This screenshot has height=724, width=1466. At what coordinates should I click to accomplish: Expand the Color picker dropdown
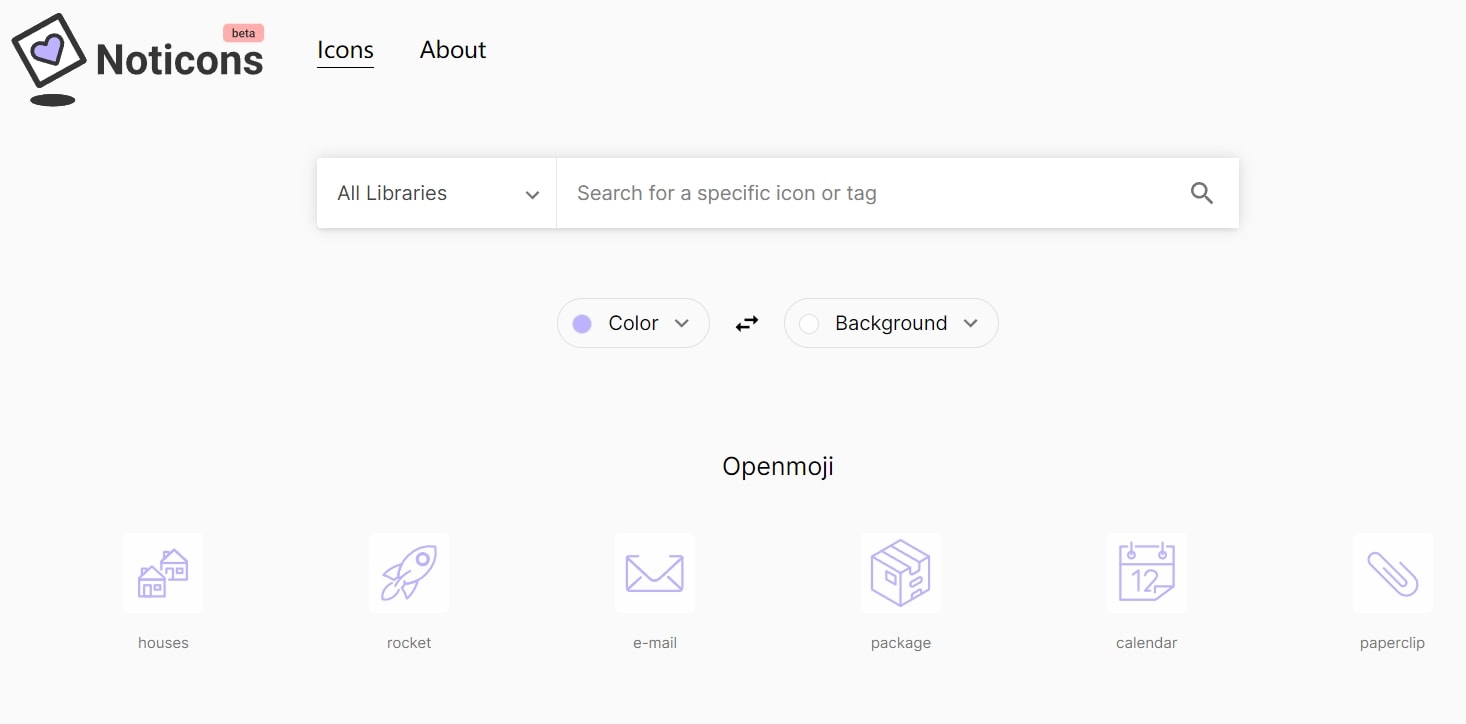coord(633,323)
